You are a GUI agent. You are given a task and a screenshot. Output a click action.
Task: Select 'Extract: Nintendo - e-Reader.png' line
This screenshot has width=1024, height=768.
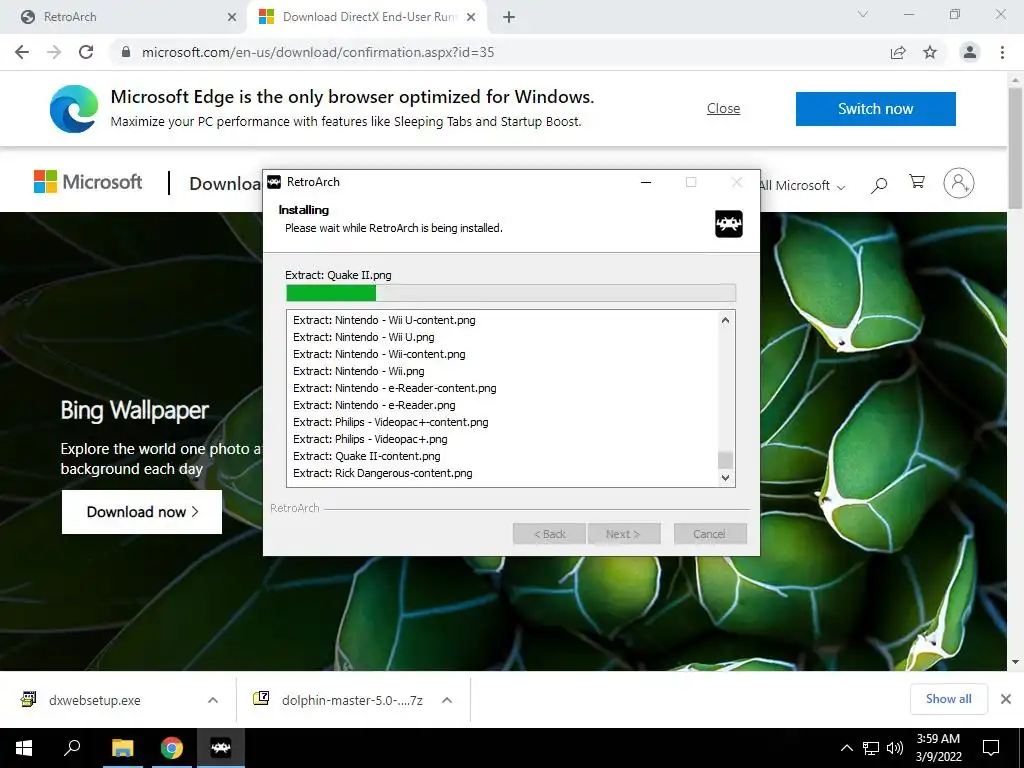(x=374, y=405)
